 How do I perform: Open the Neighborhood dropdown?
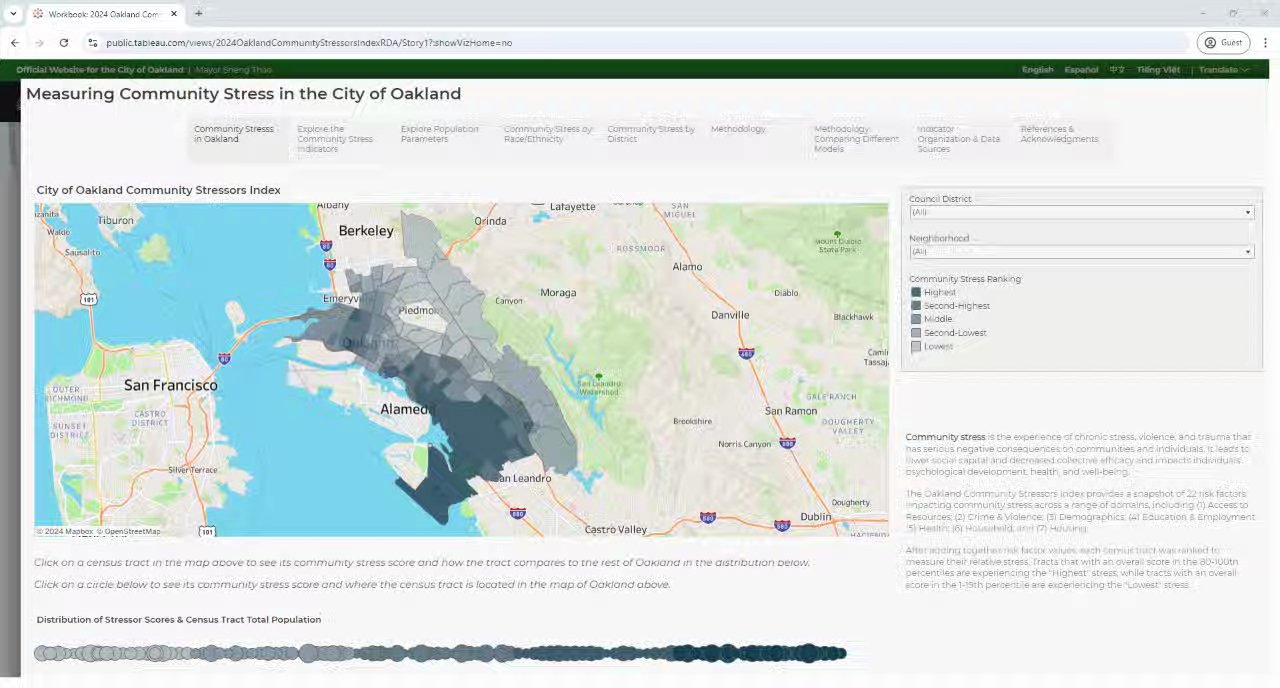pyautogui.click(x=1081, y=252)
